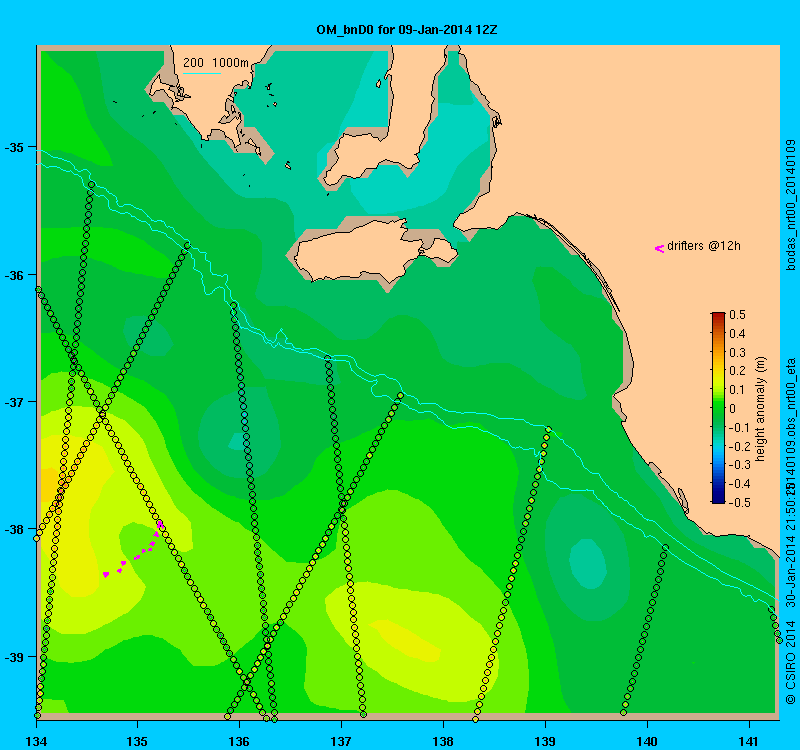Click the 0.5 label on the color bar
The image size is (800, 750).
point(737,315)
